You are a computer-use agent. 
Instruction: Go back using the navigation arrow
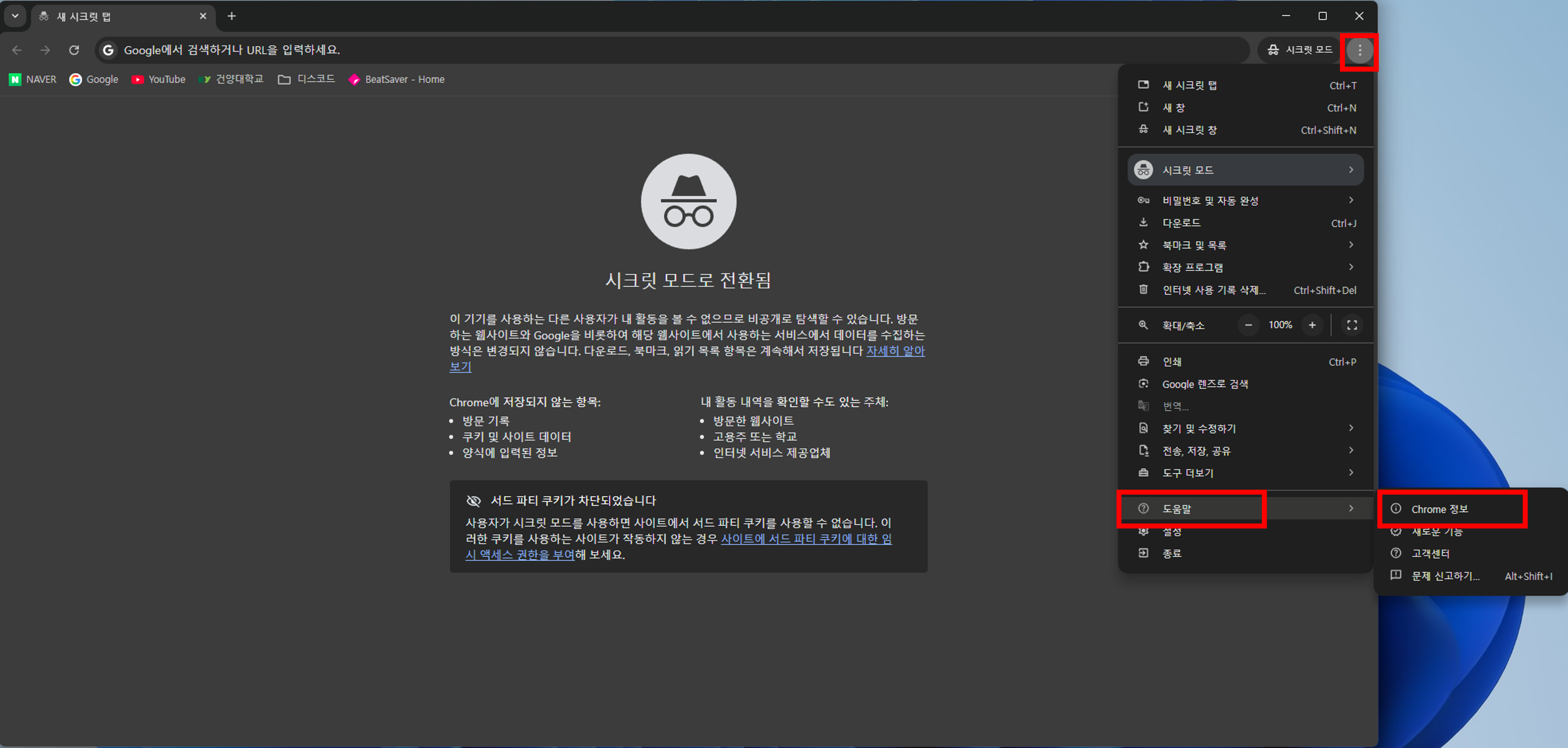click(x=16, y=50)
